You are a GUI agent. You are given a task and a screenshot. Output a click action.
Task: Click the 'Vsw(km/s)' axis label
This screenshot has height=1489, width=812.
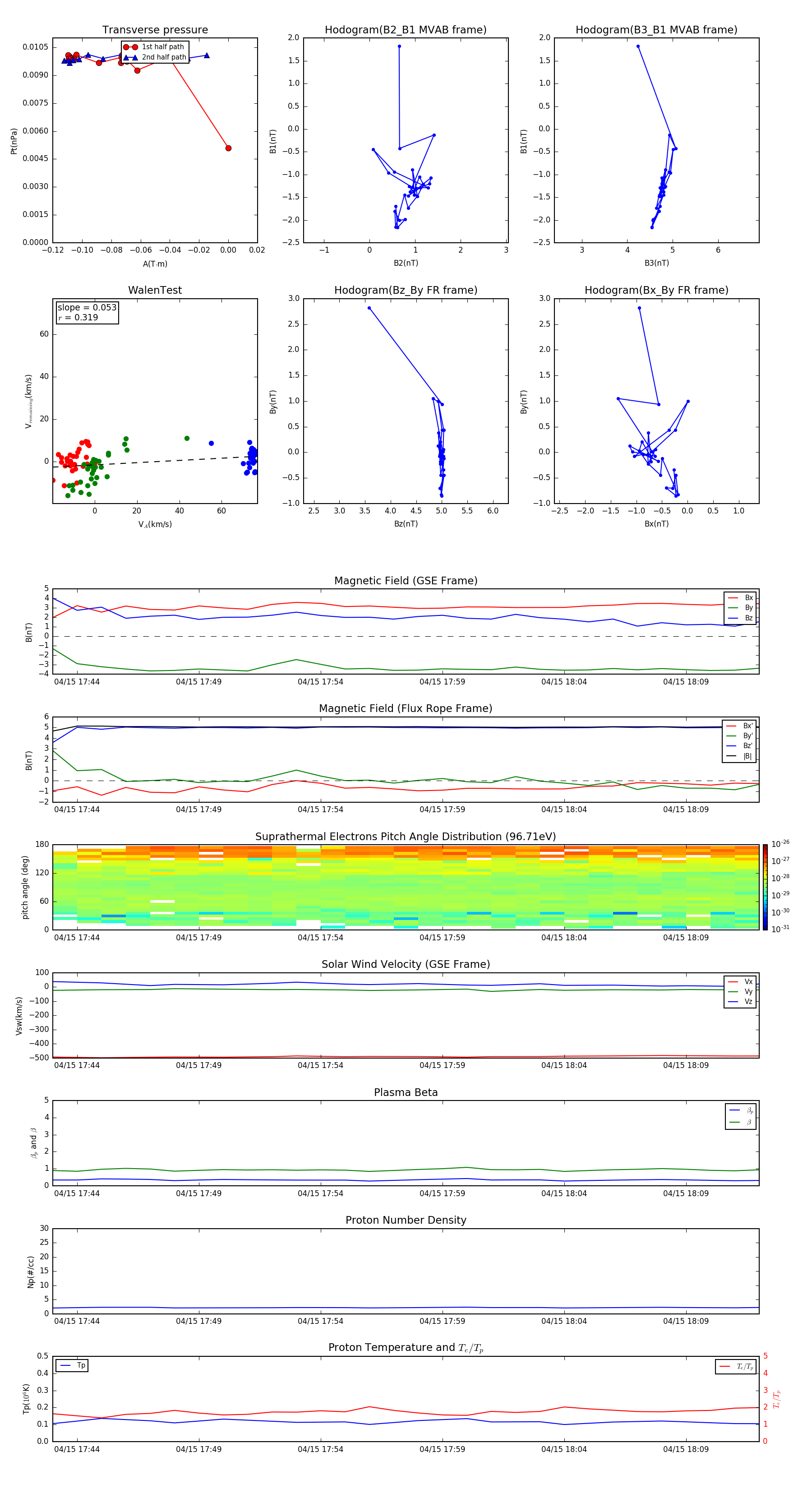pyautogui.click(x=18, y=1016)
